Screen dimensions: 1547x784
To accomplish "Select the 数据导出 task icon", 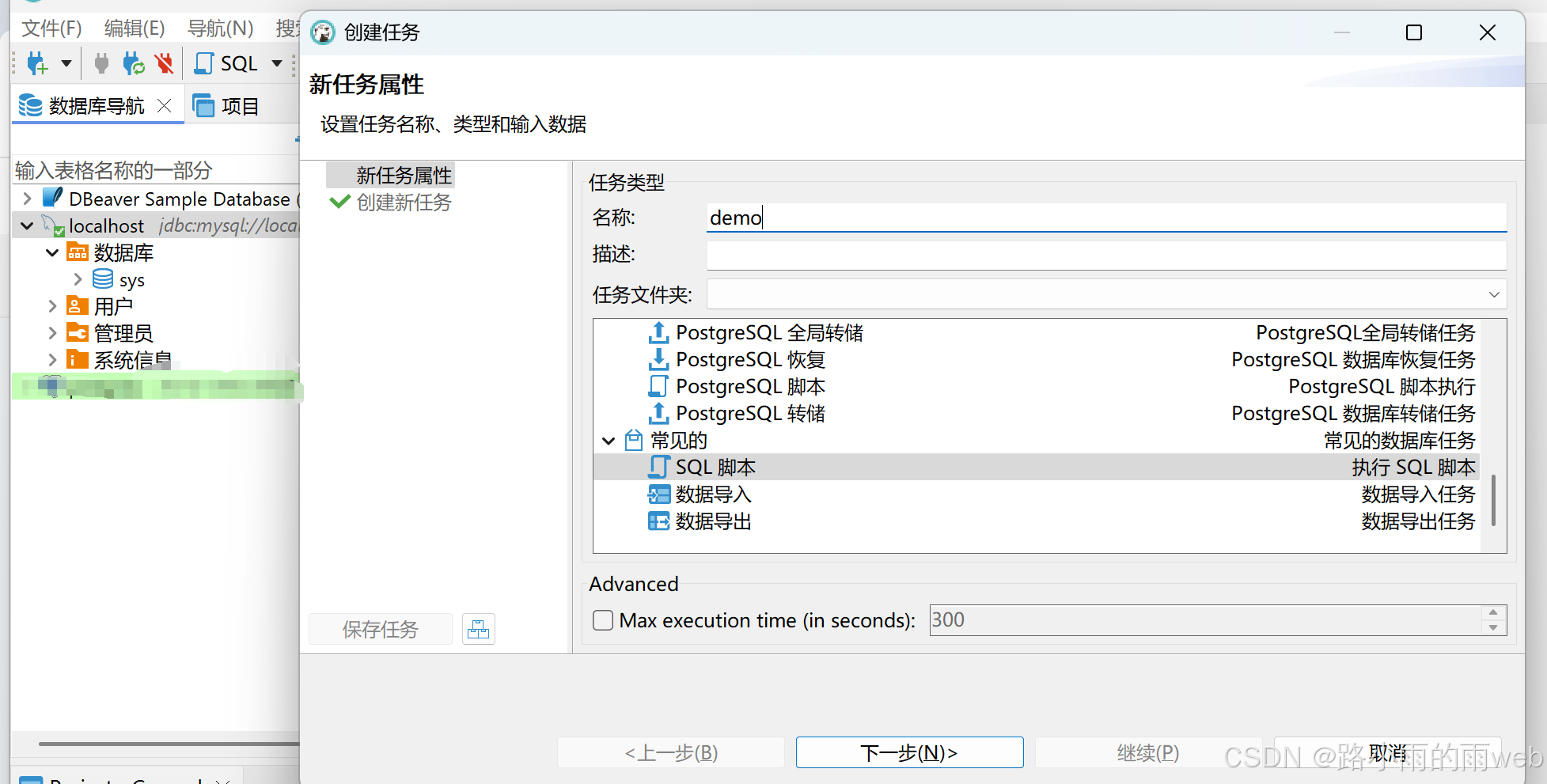I will pos(658,521).
